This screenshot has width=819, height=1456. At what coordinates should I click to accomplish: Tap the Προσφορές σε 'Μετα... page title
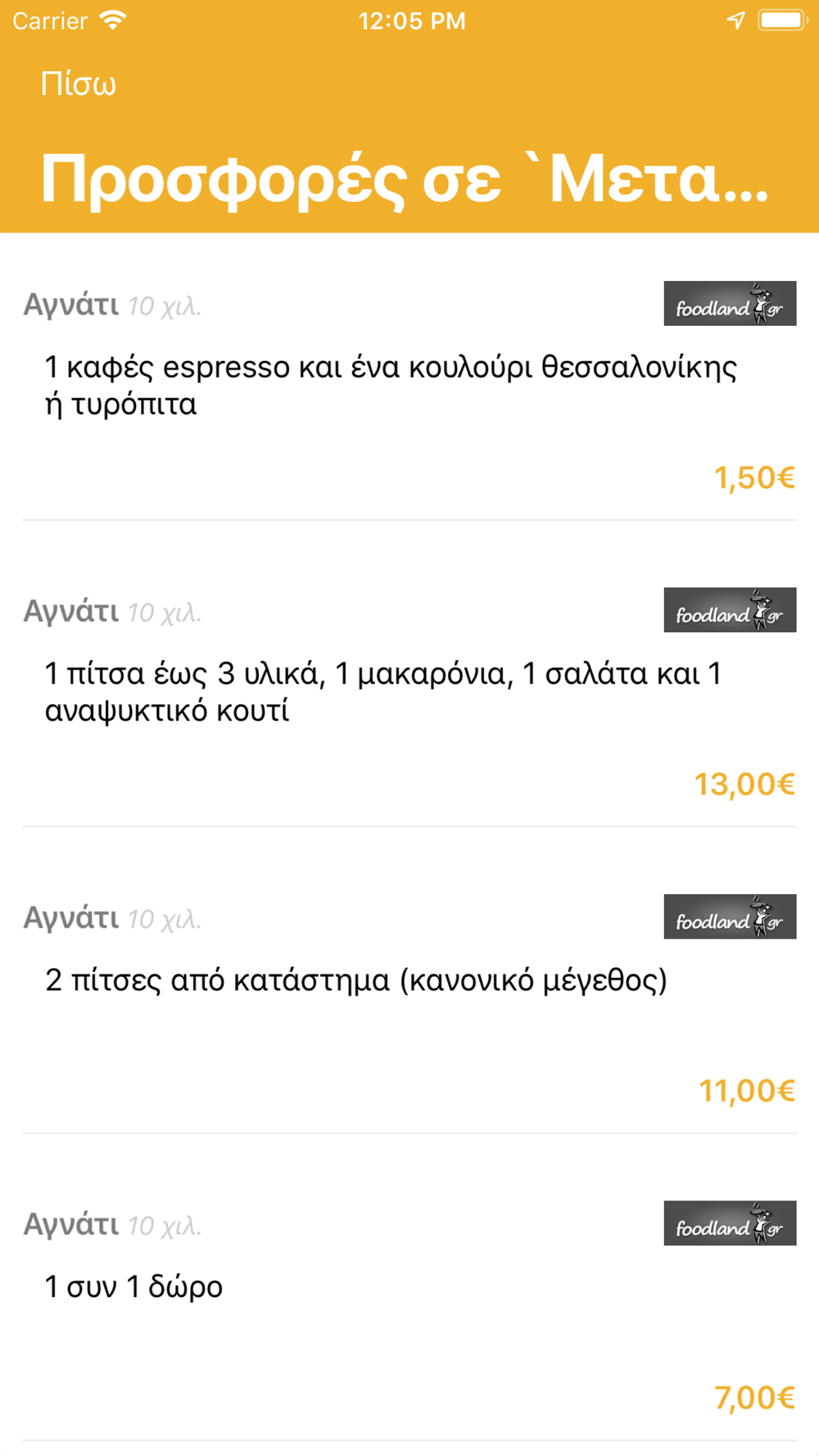(405, 179)
